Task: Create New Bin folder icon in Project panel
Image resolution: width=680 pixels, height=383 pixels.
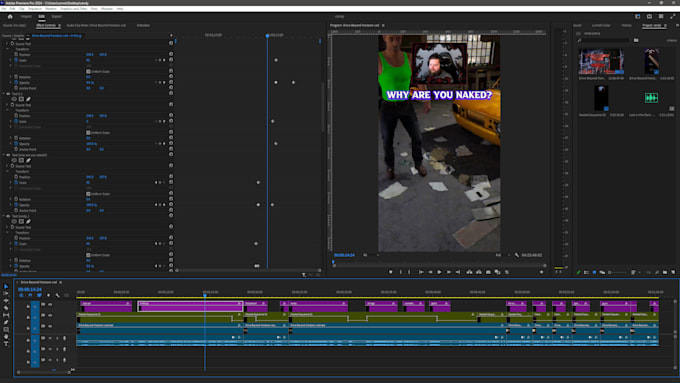Action: tap(665, 272)
